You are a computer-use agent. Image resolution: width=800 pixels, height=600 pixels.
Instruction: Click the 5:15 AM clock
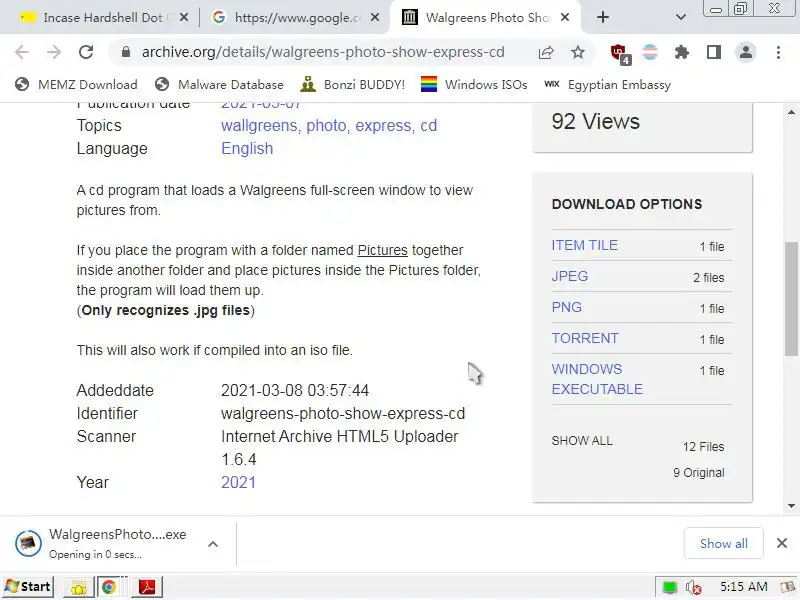point(743,587)
